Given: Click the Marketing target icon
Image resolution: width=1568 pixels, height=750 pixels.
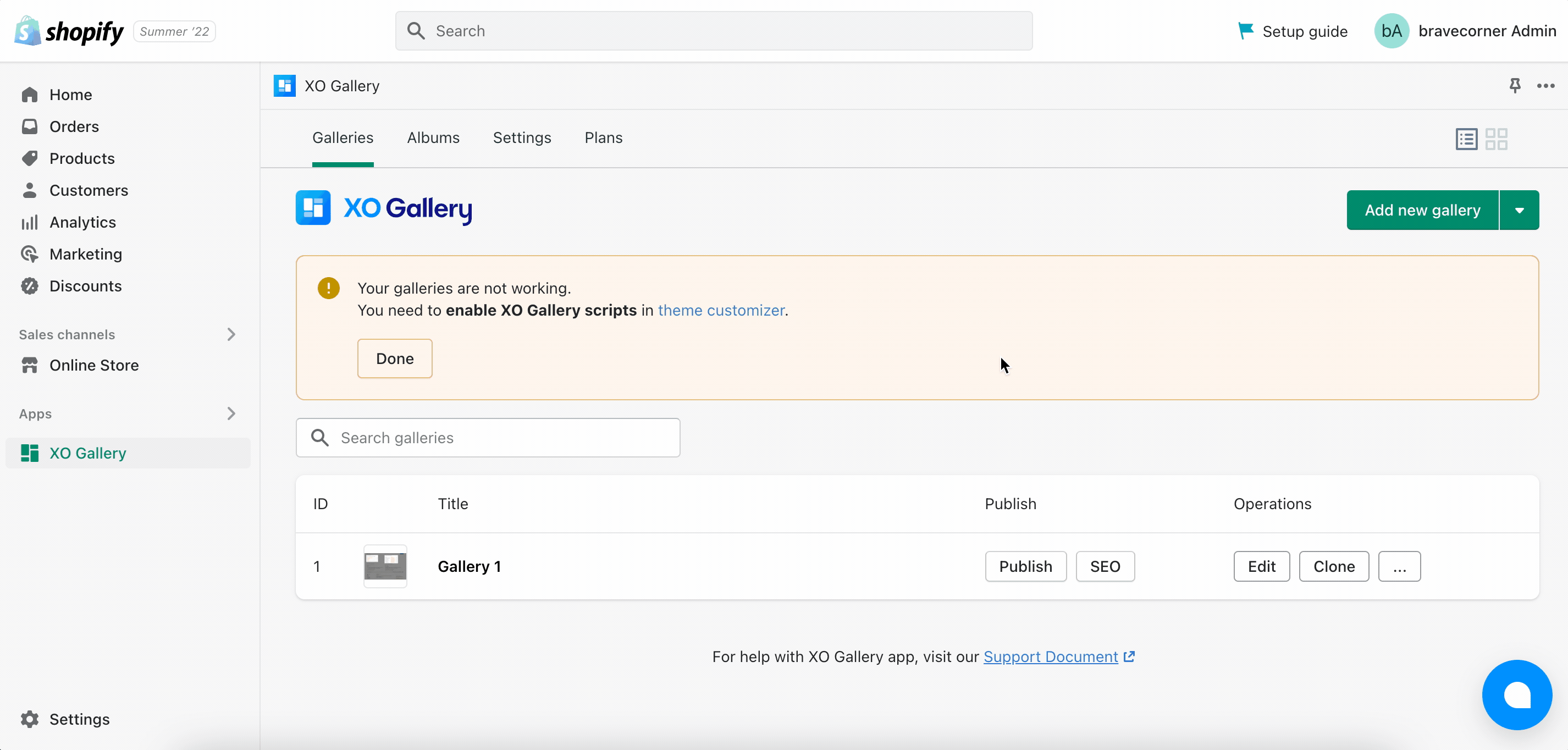Looking at the screenshot, I should [29, 254].
